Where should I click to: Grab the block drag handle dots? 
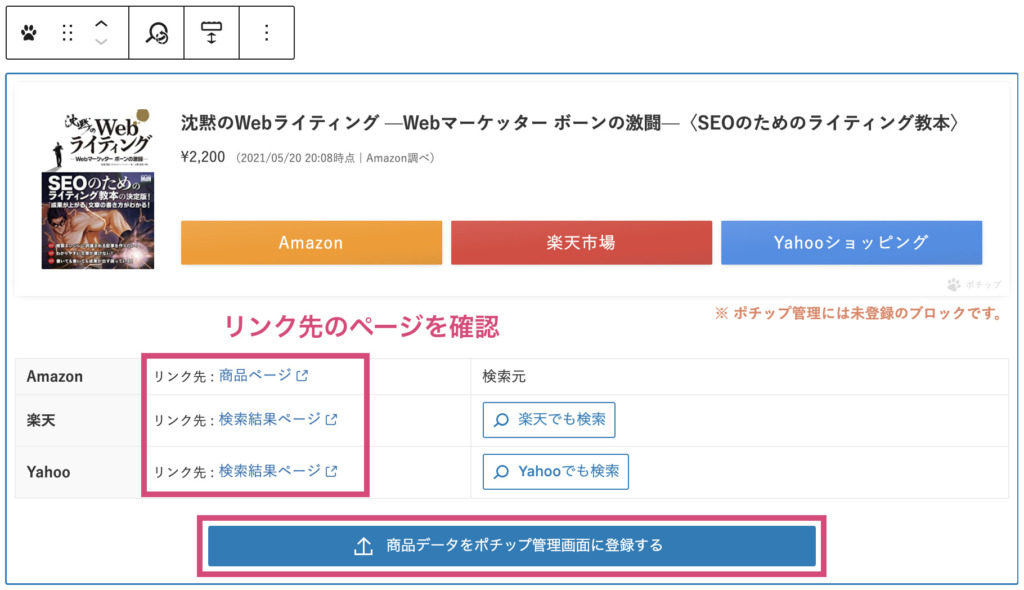tap(67, 33)
